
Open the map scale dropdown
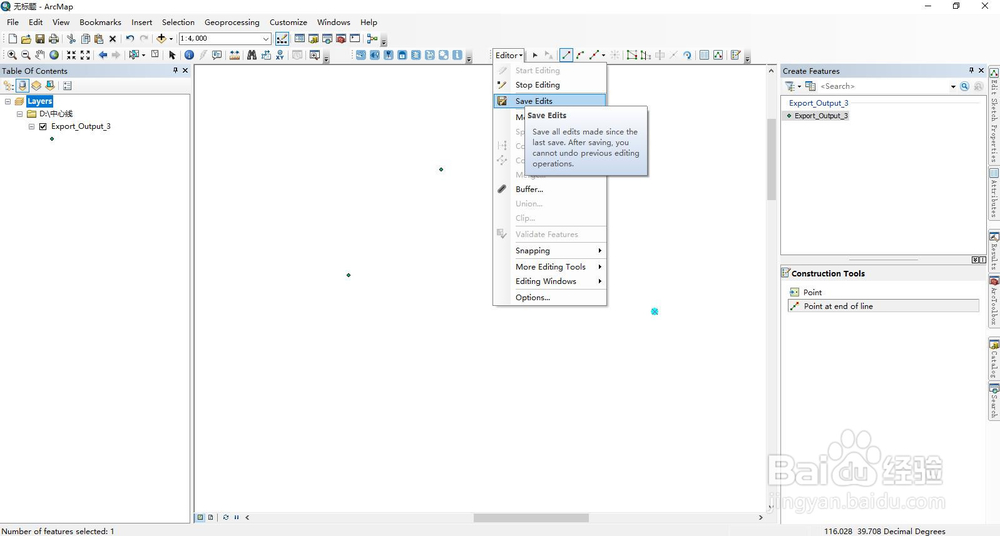point(266,38)
